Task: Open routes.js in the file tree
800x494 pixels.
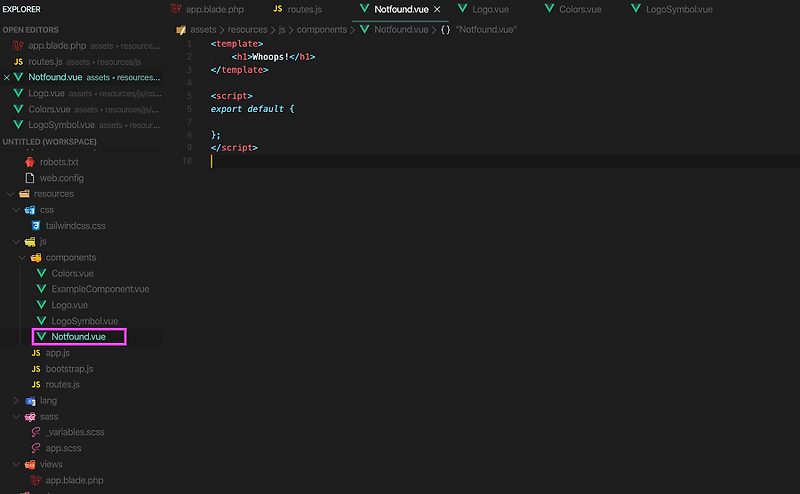Action: pyautogui.click(x=62, y=385)
